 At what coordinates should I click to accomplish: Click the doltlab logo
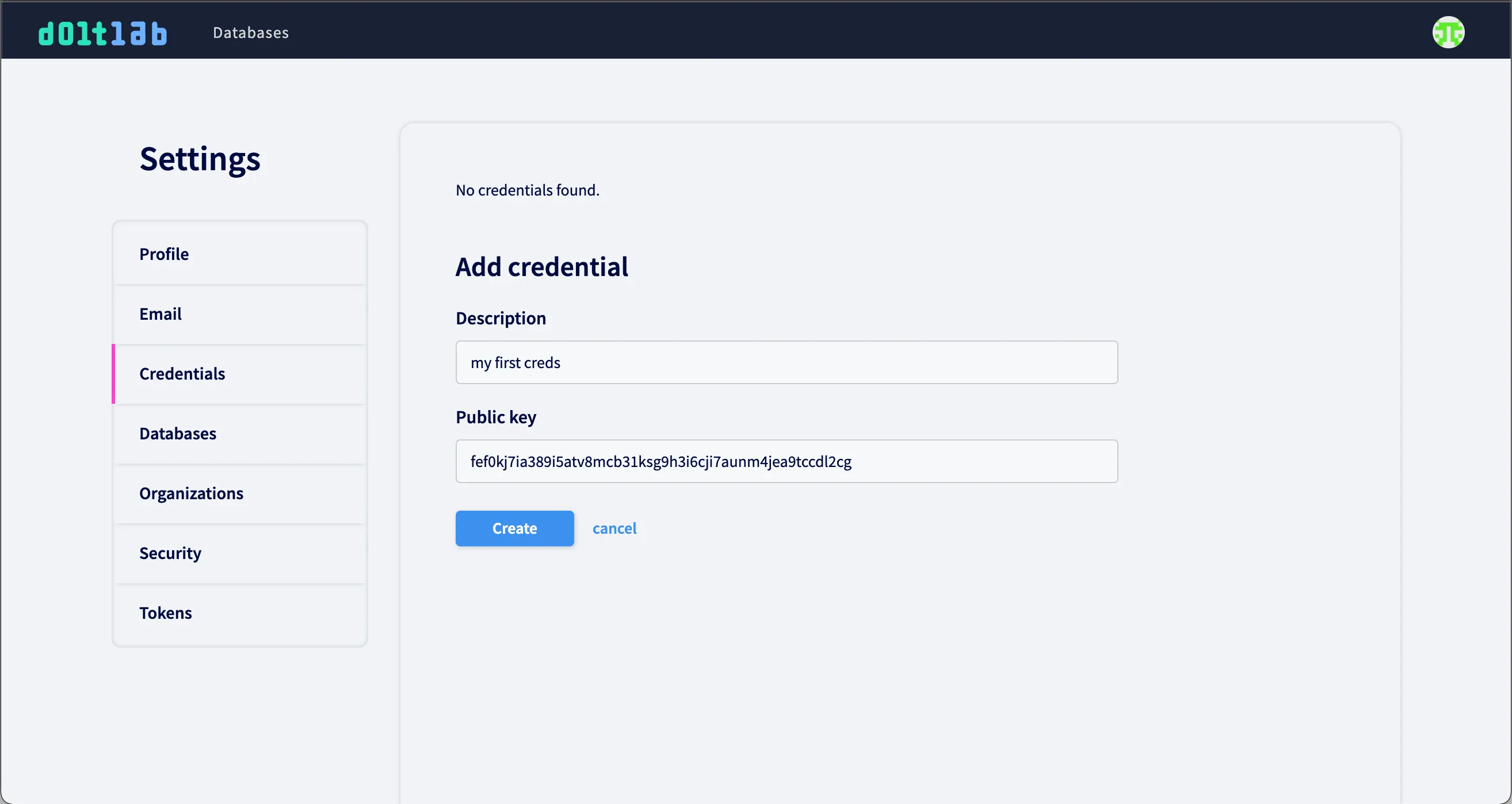102,32
